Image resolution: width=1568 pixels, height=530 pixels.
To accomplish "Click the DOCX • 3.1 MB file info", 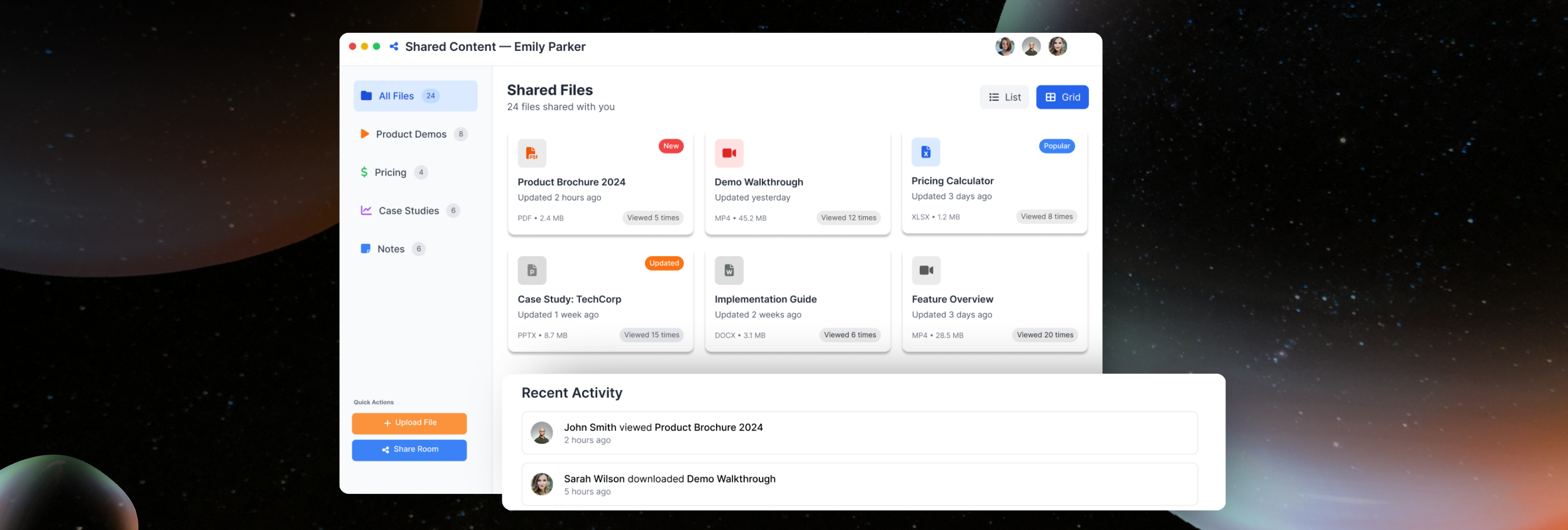I will click(739, 335).
